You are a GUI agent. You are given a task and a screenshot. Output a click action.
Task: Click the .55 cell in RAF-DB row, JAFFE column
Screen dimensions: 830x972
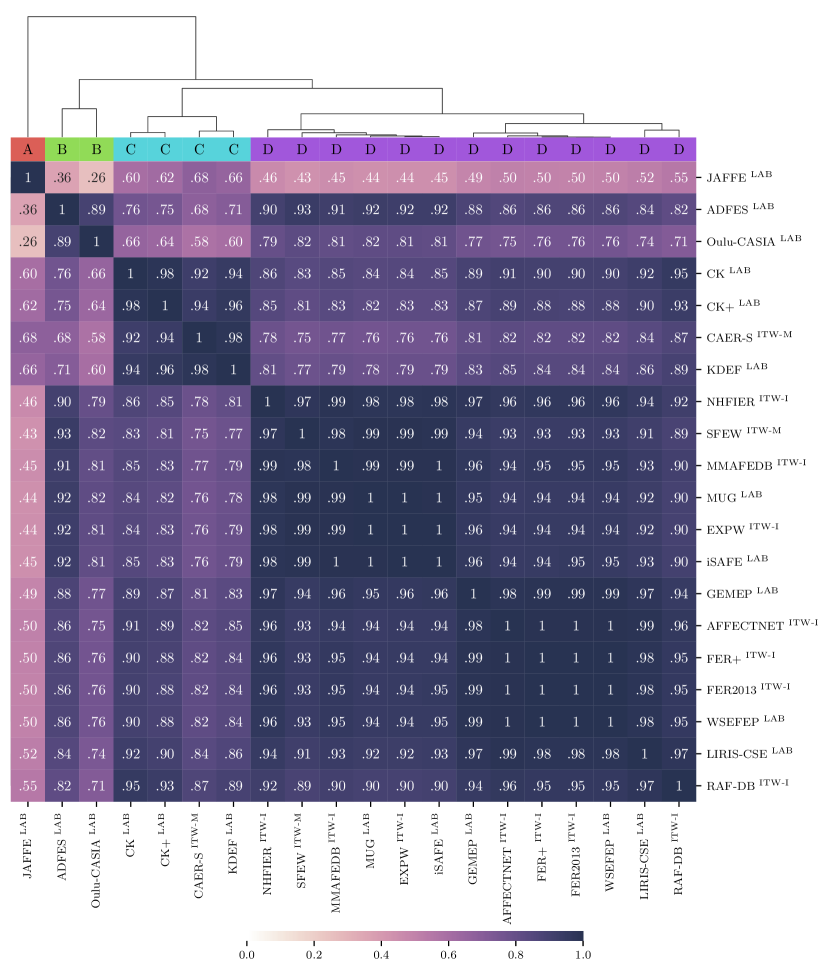coord(28,786)
